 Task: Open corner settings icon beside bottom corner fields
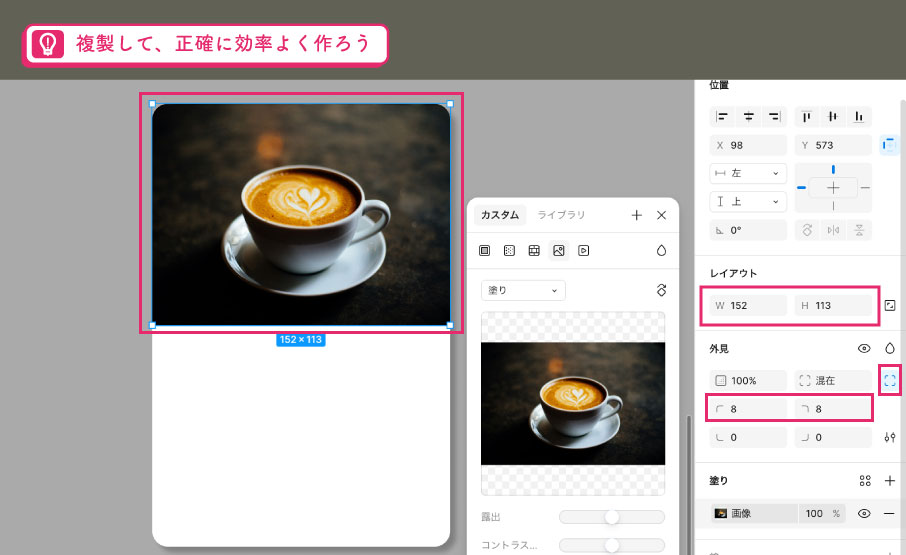[x=889, y=437]
